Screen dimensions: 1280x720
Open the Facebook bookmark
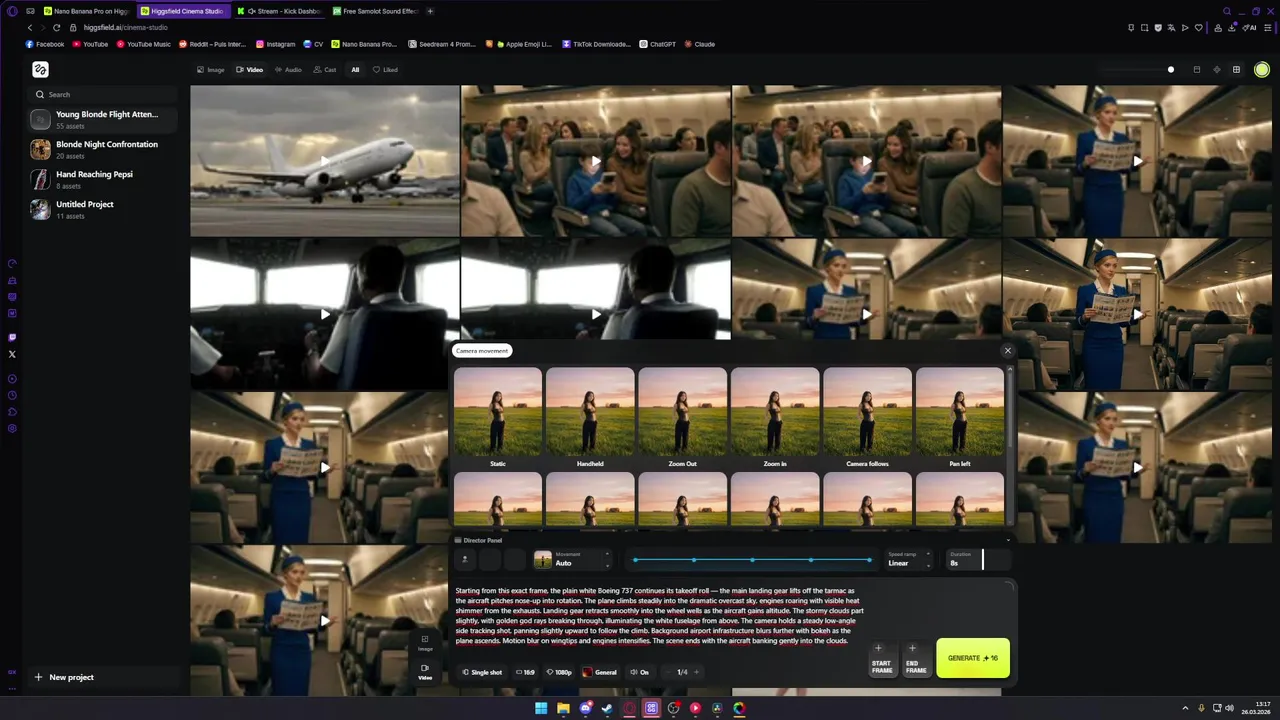[x=45, y=44]
